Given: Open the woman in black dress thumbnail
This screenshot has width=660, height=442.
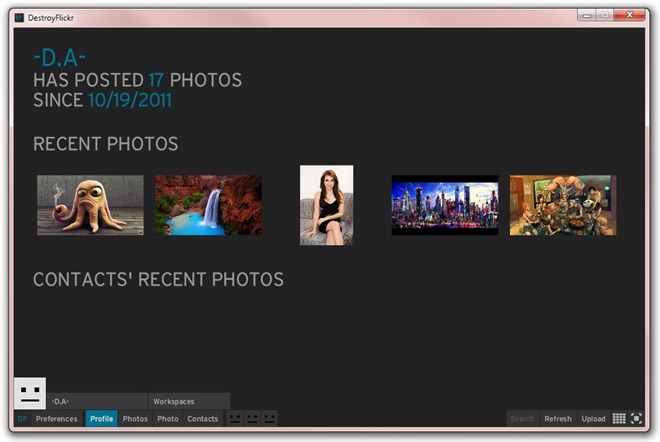Looking at the screenshot, I should (327, 205).
